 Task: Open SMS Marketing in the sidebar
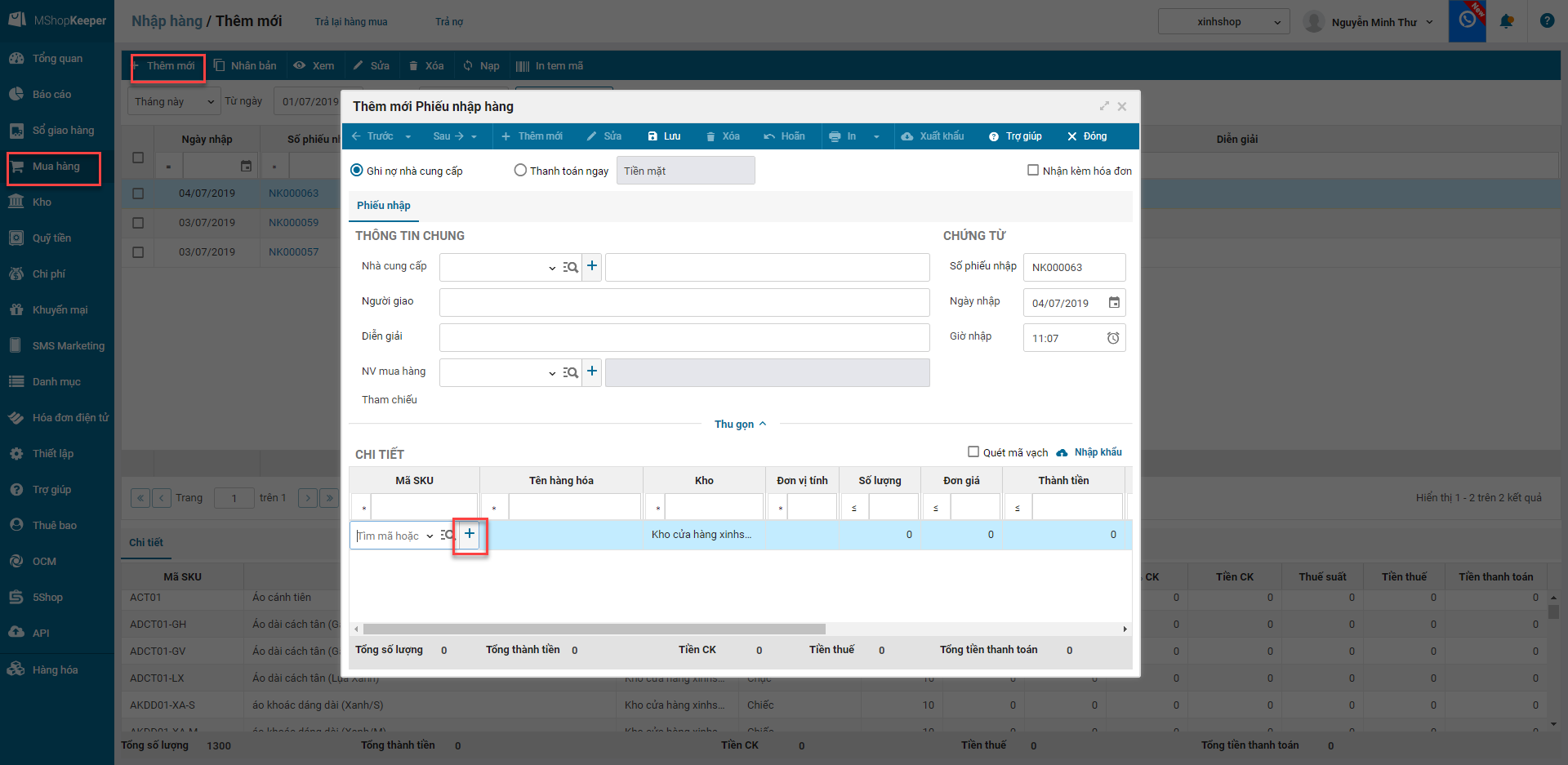[56, 346]
